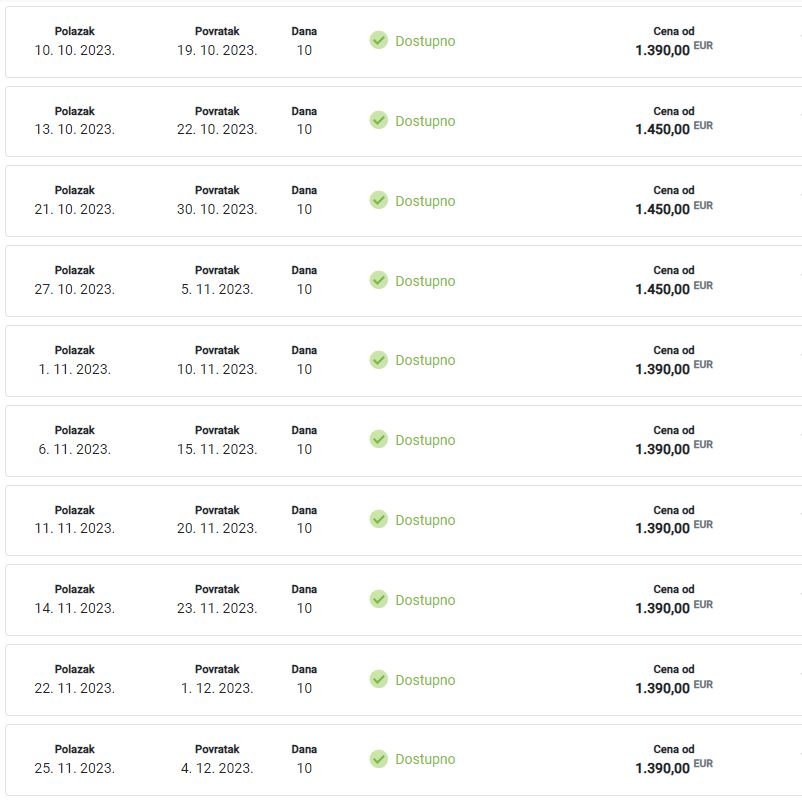This screenshot has height=800, width=802.
Task: Click the 1.390,00 EUR price for 25. 11. departure
Action: [674, 768]
